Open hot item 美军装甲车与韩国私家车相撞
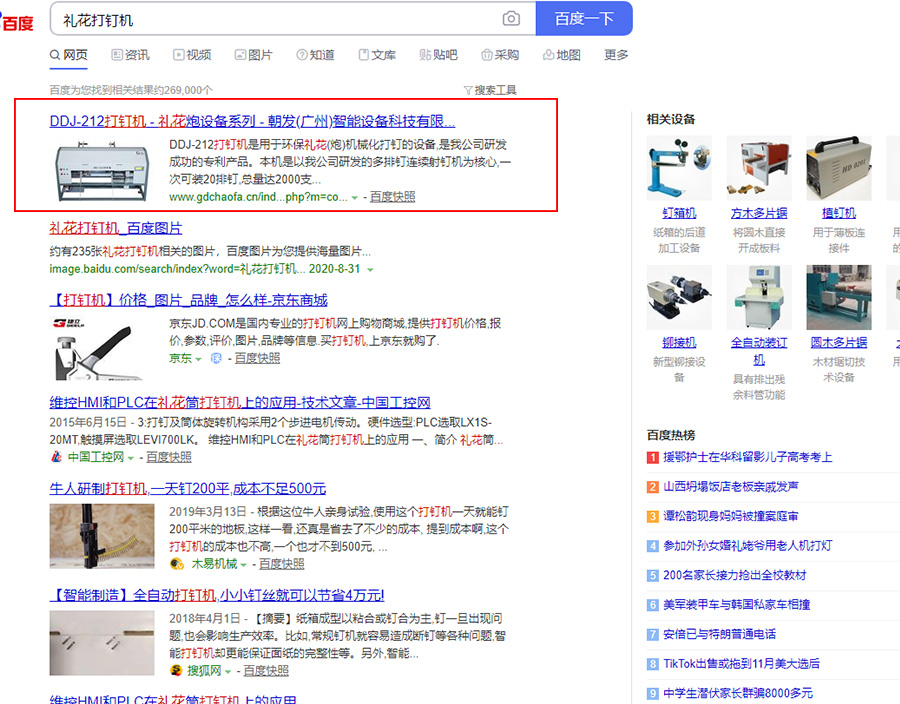Viewport: 900px width, 704px height. (x=736, y=605)
